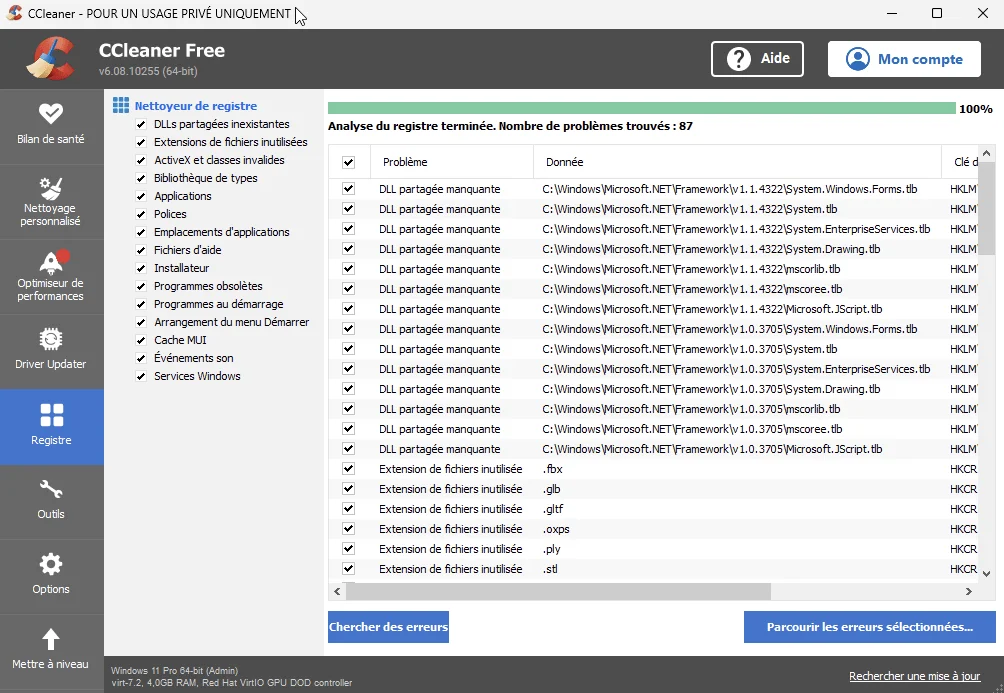
Task: Click the Chercher des erreurs button
Action: tap(388, 626)
